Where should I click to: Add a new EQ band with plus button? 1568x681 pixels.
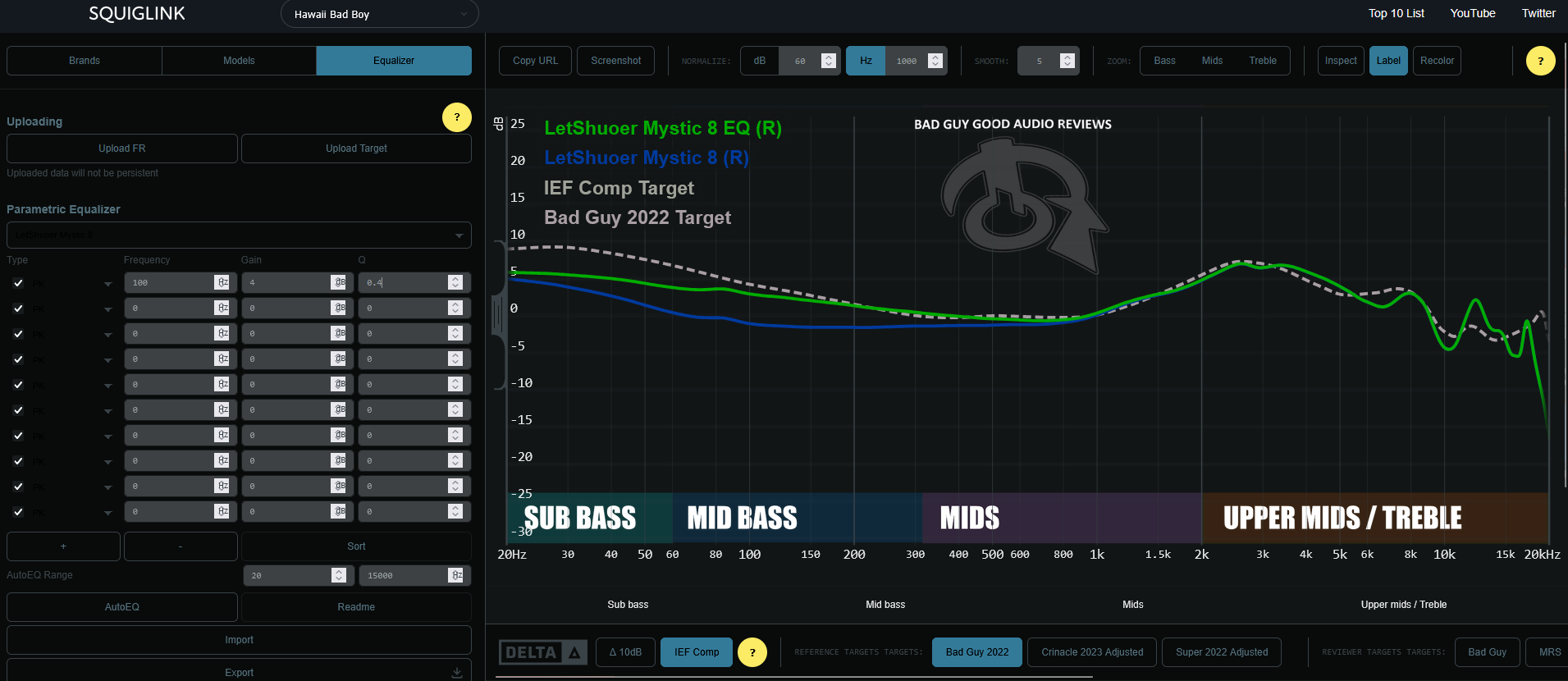[63, 546]
